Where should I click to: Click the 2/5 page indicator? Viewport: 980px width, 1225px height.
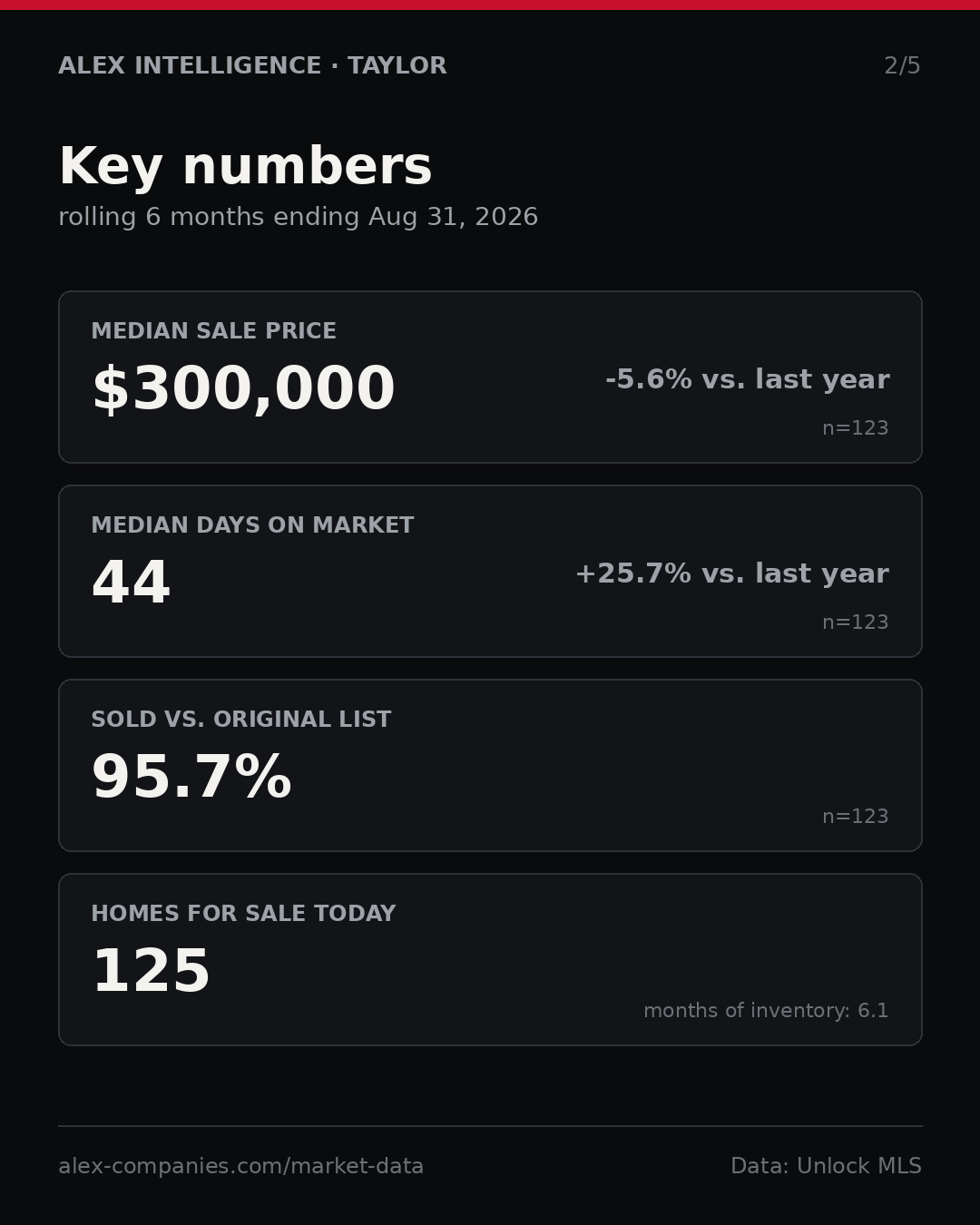coord(902,66)
